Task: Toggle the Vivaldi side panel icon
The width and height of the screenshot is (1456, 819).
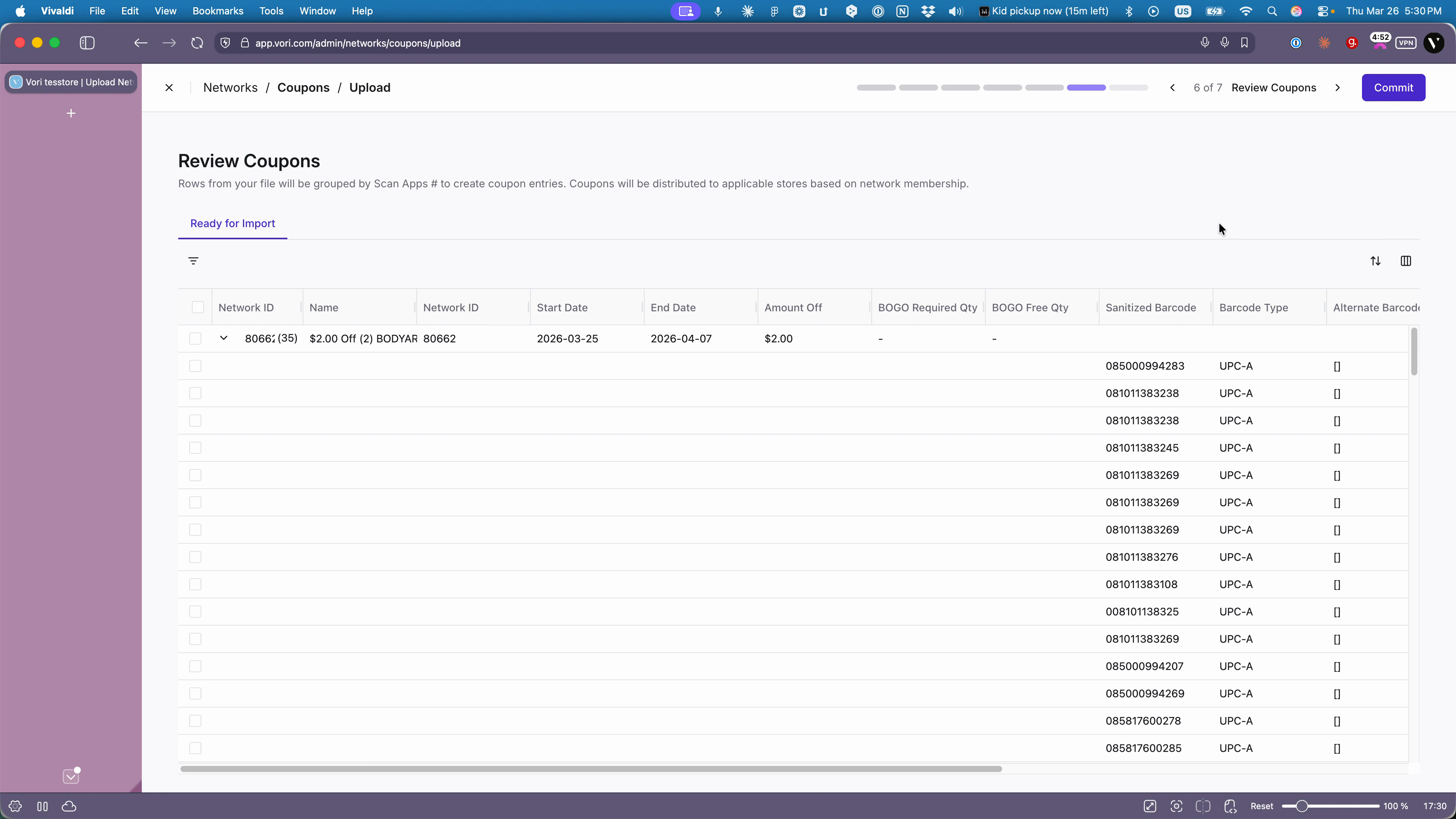Action: tap(87, 43)
